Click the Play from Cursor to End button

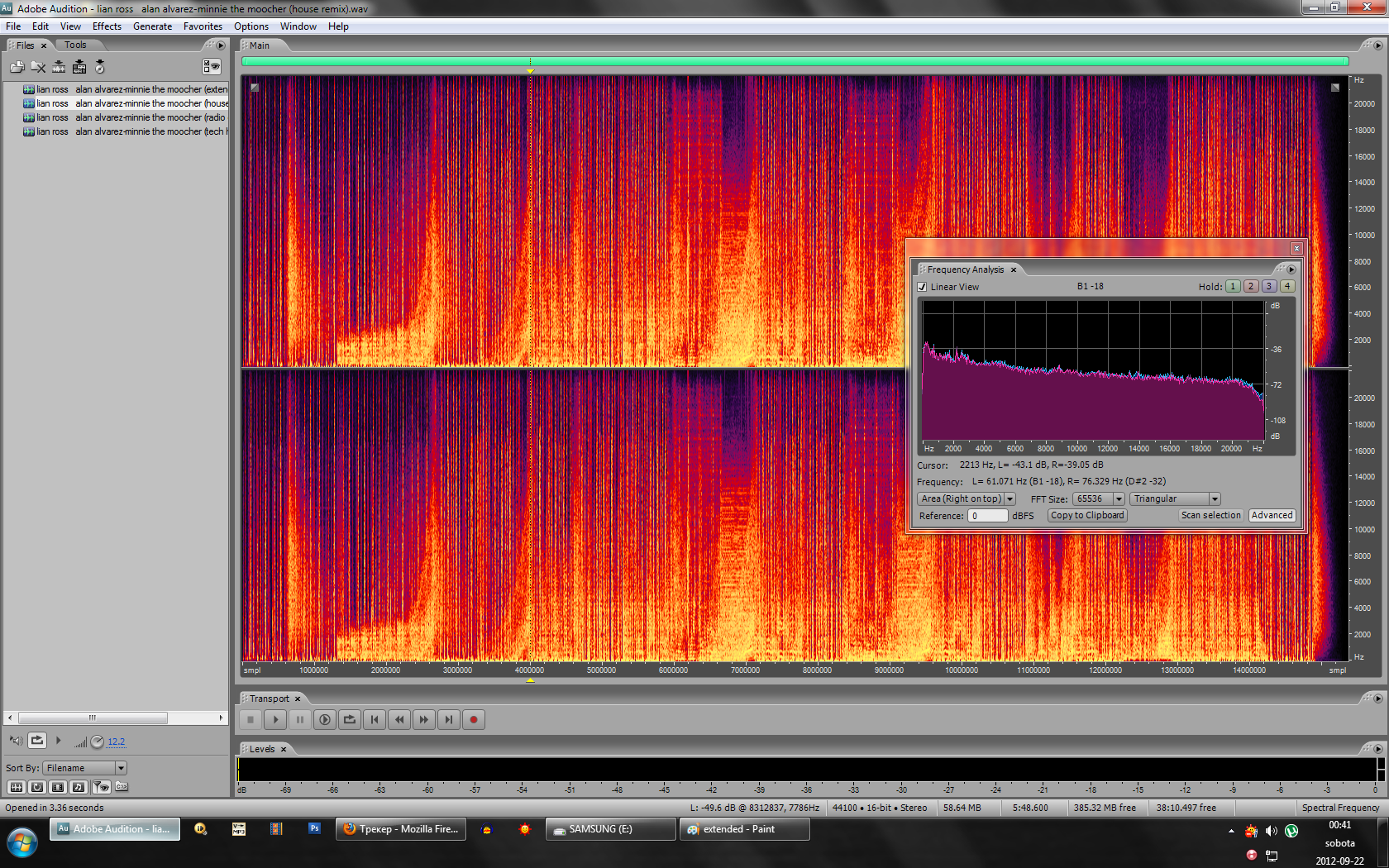pos(325,720)
